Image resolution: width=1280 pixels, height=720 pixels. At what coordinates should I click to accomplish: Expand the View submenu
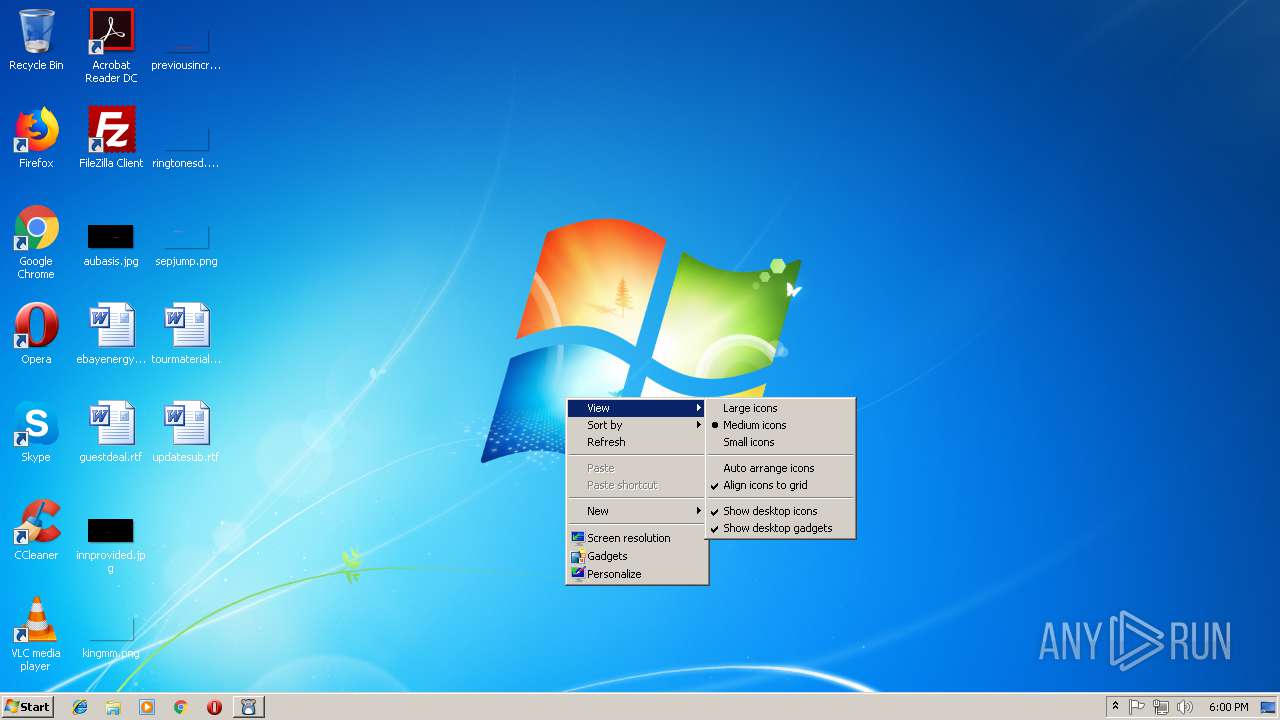click(x=637, y=408)
